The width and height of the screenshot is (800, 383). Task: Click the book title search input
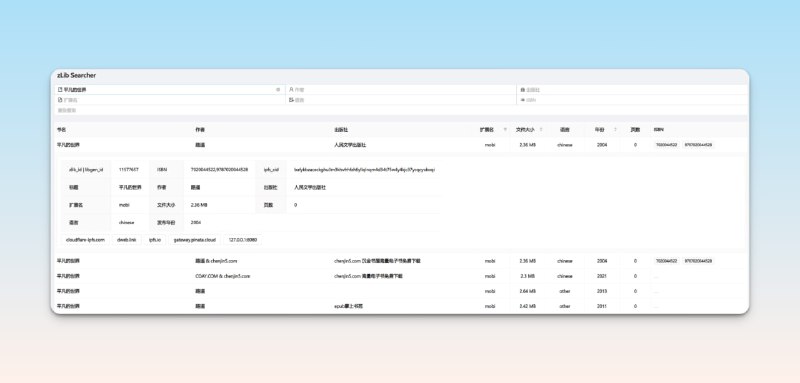click(x=170, y=90)
